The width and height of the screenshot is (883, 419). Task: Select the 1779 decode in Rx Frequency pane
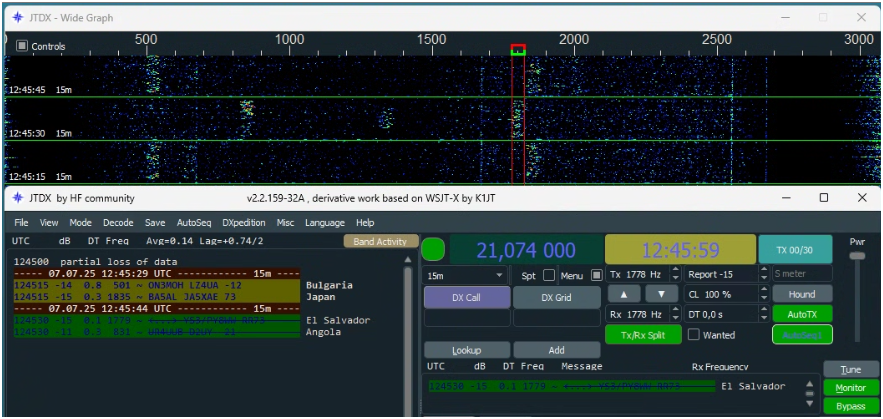pyautogui.click(x=572, y=386)
